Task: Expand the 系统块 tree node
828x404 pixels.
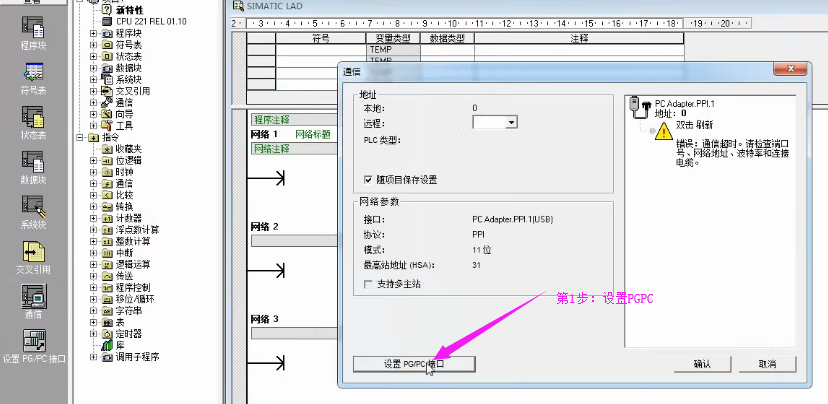Action: (93, 80)
